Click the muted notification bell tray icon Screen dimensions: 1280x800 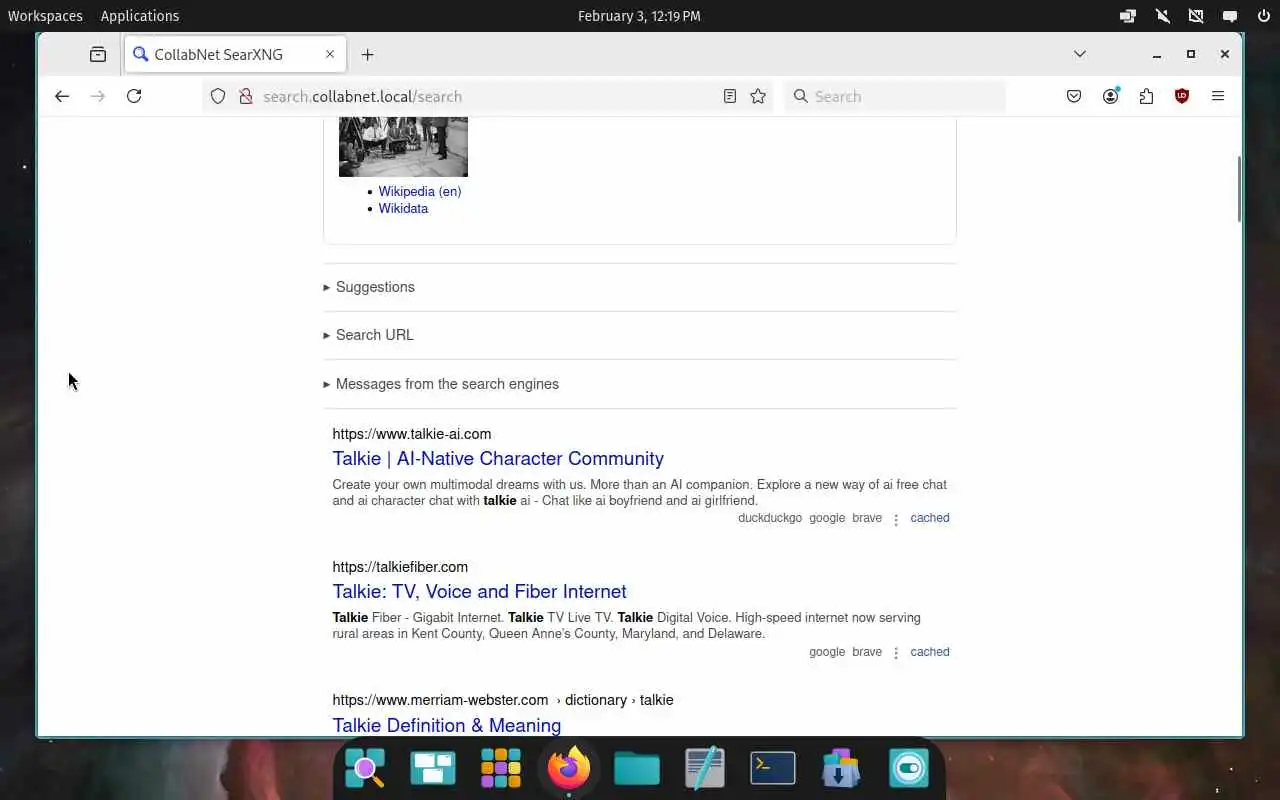[1162, 16]
